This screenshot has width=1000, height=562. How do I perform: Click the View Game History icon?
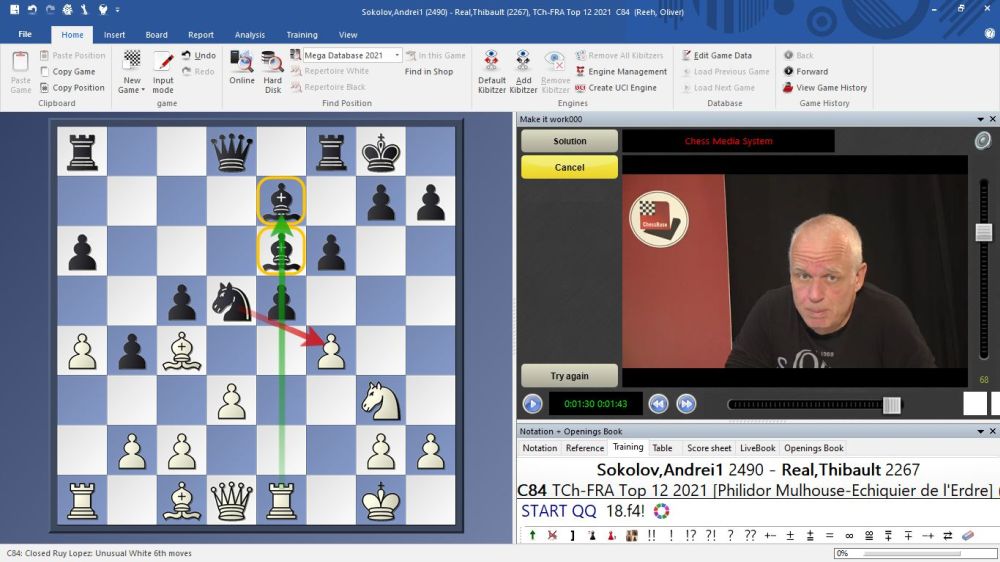pyautogui.click(x=788, y=88)
